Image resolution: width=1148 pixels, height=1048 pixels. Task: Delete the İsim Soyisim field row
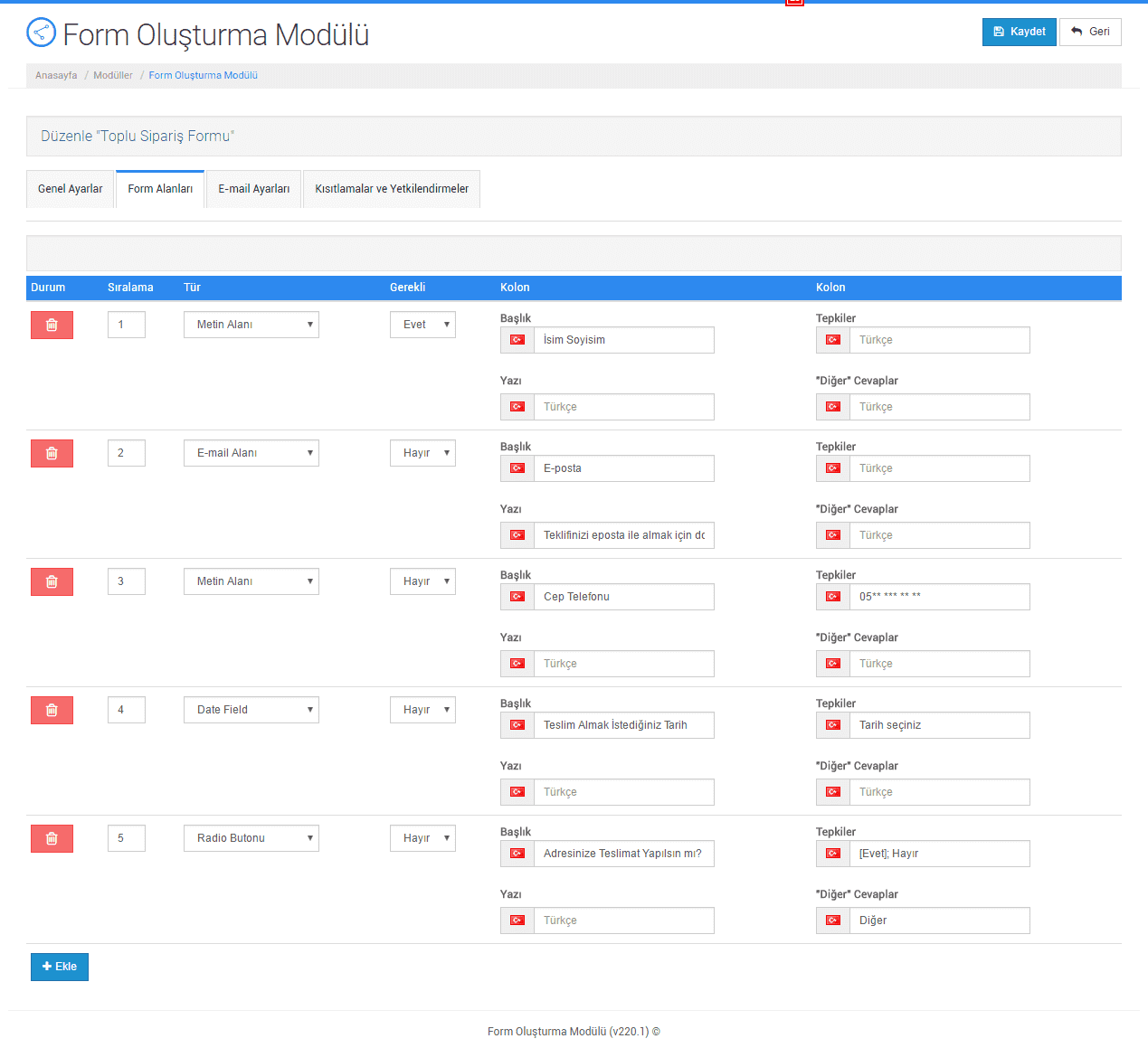click(x=52, y=325)
